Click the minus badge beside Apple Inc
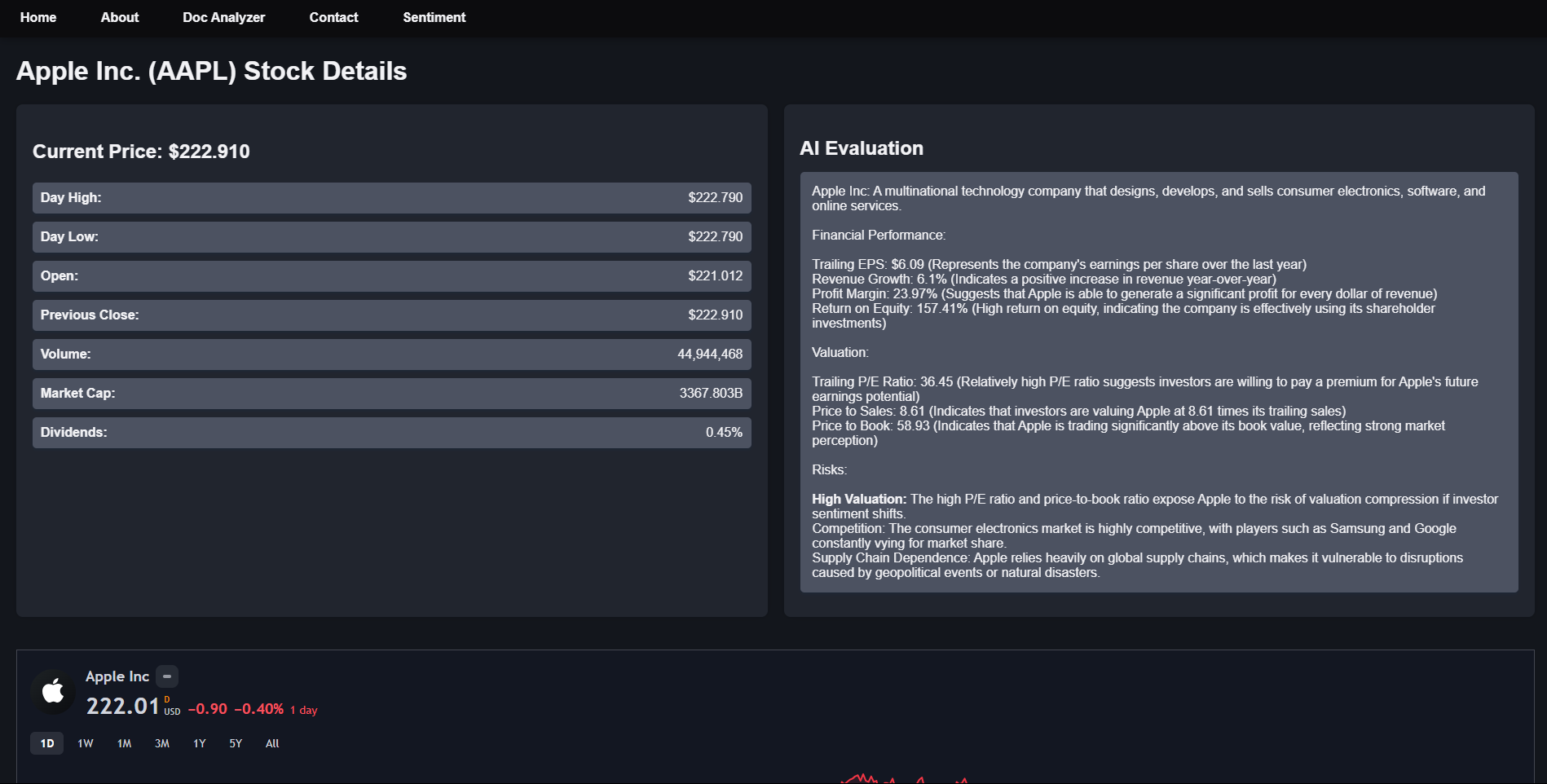The width and height of the screenshot is (1547, 784). click(167, 676)
